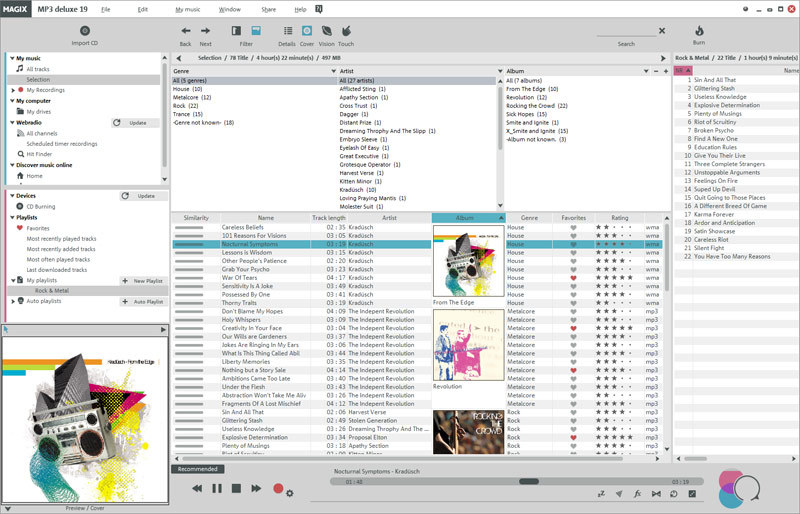Skip to previous track
The image size is (800, 514).
click(x=197, y=488)
